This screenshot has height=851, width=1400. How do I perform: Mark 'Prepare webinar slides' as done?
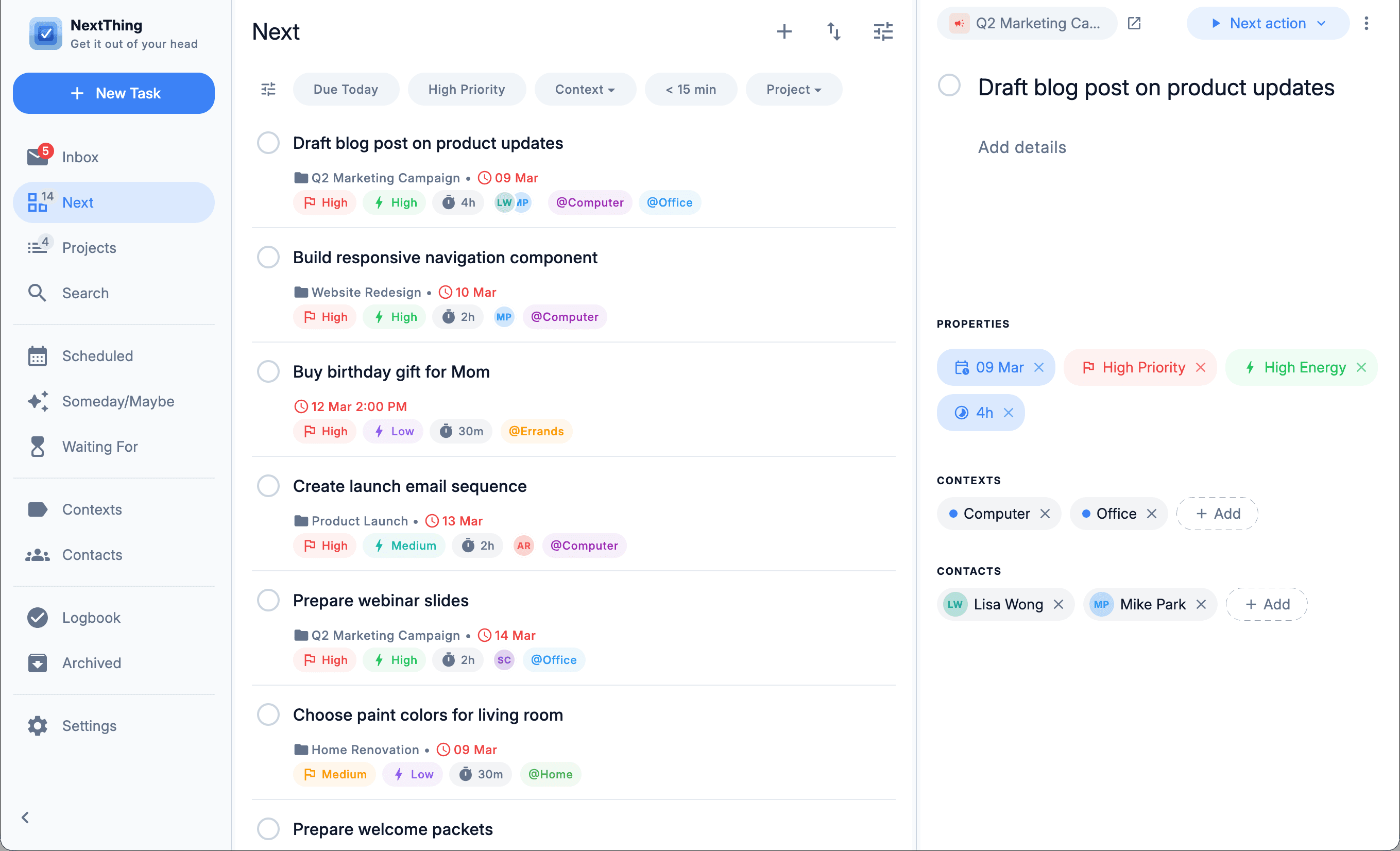[268, 600]
